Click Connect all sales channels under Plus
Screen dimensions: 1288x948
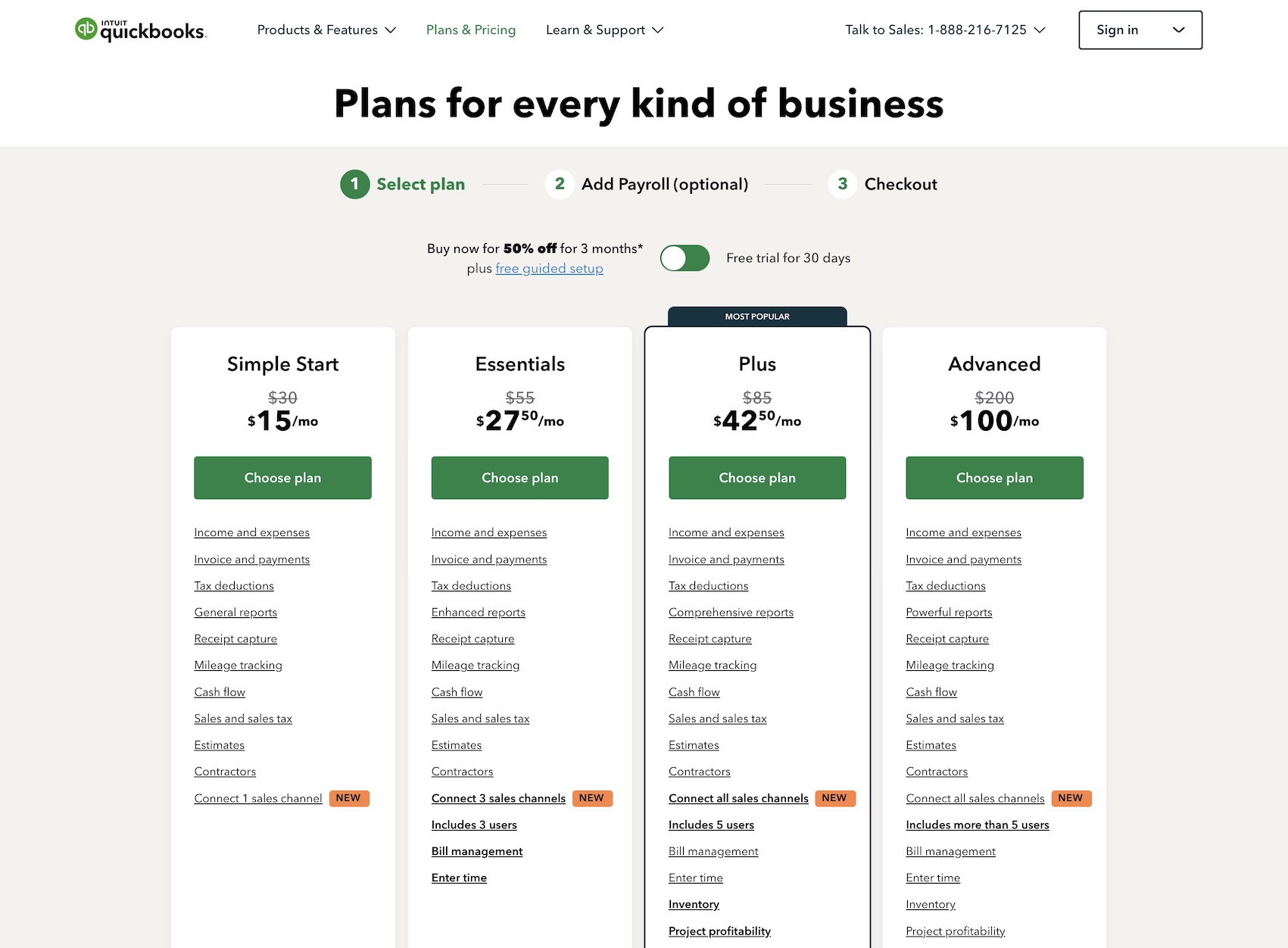pos(738,798)
